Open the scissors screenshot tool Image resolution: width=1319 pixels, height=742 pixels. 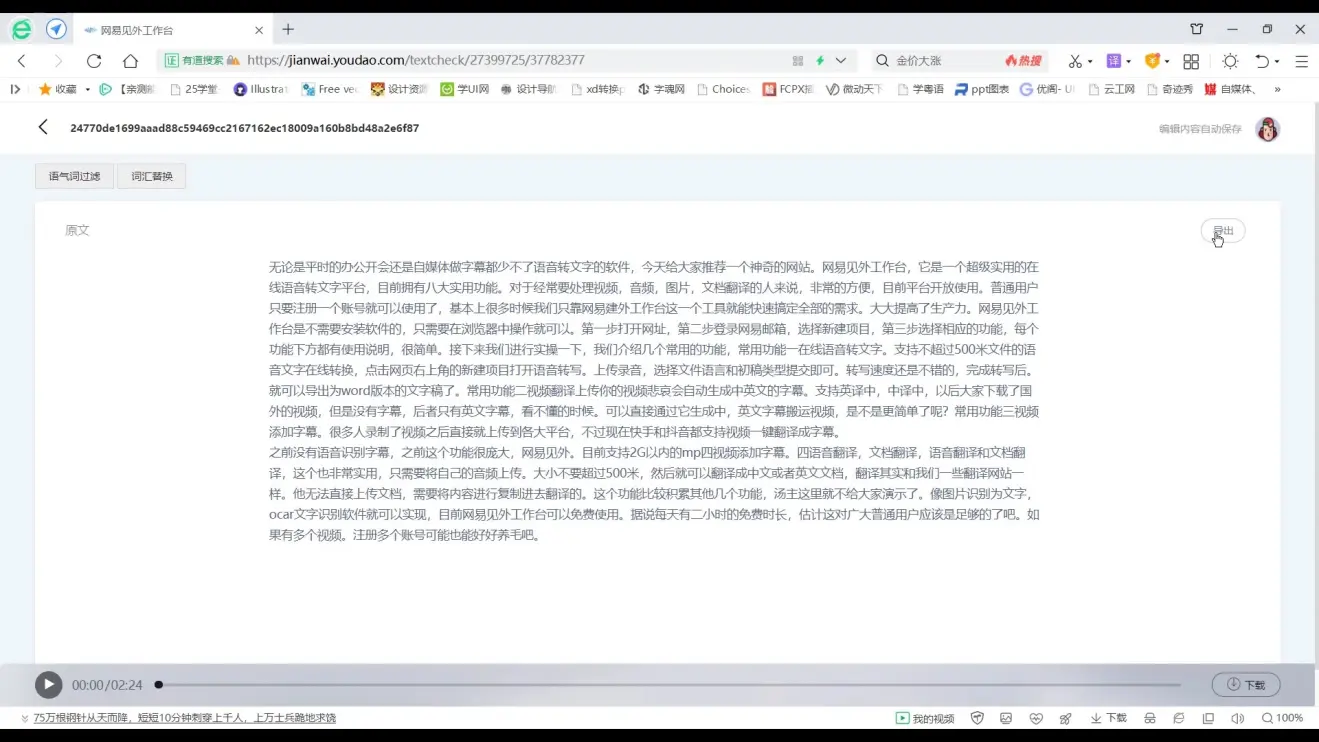pos(1075,61)
